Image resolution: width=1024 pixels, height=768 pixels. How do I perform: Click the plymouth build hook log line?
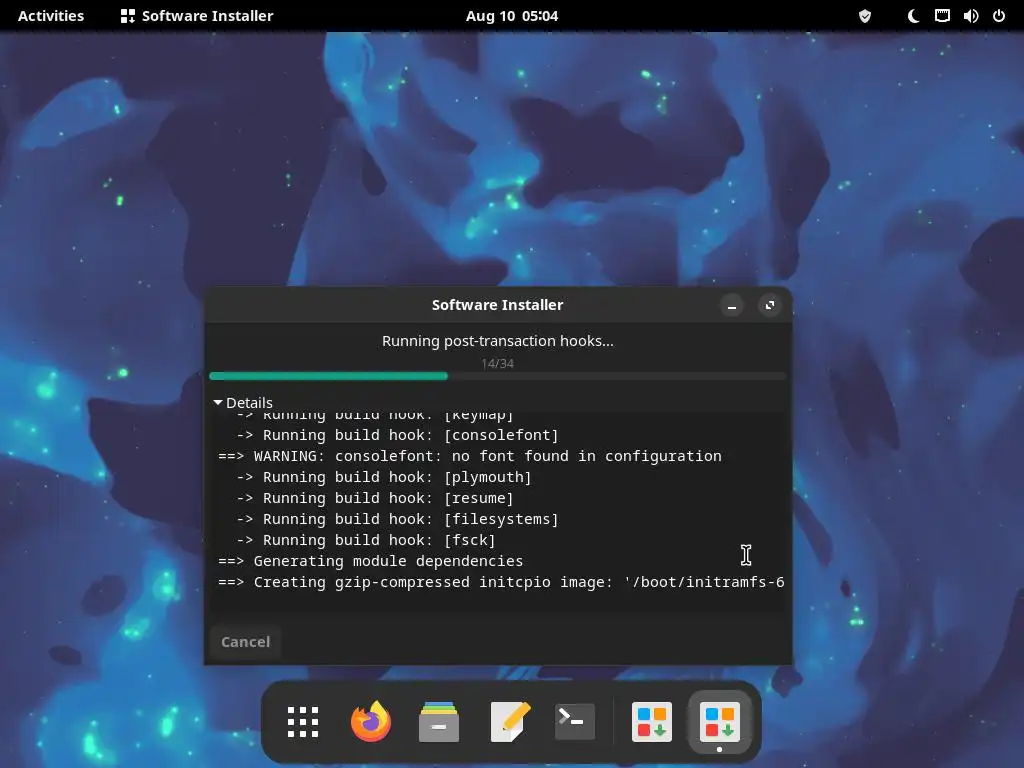point(384,477)
